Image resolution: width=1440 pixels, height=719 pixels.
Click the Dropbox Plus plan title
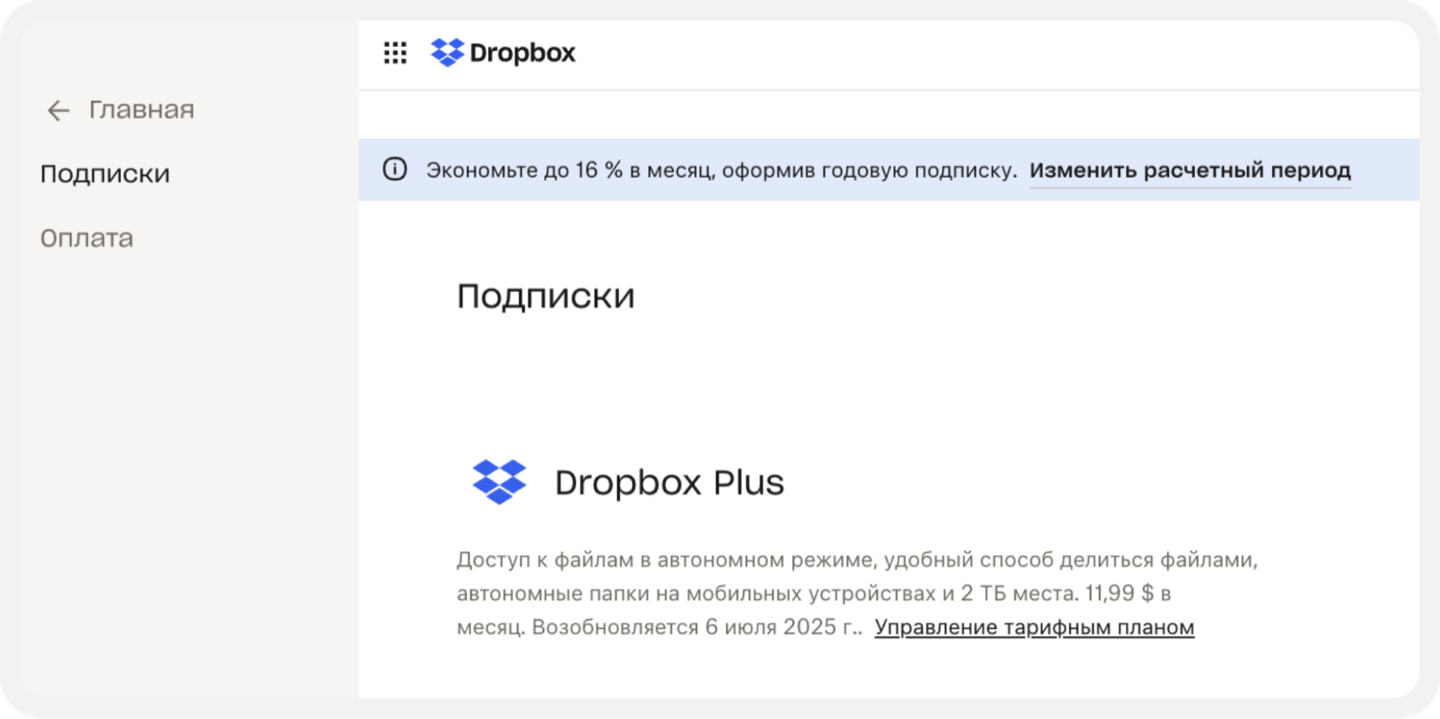pos(669,483)
